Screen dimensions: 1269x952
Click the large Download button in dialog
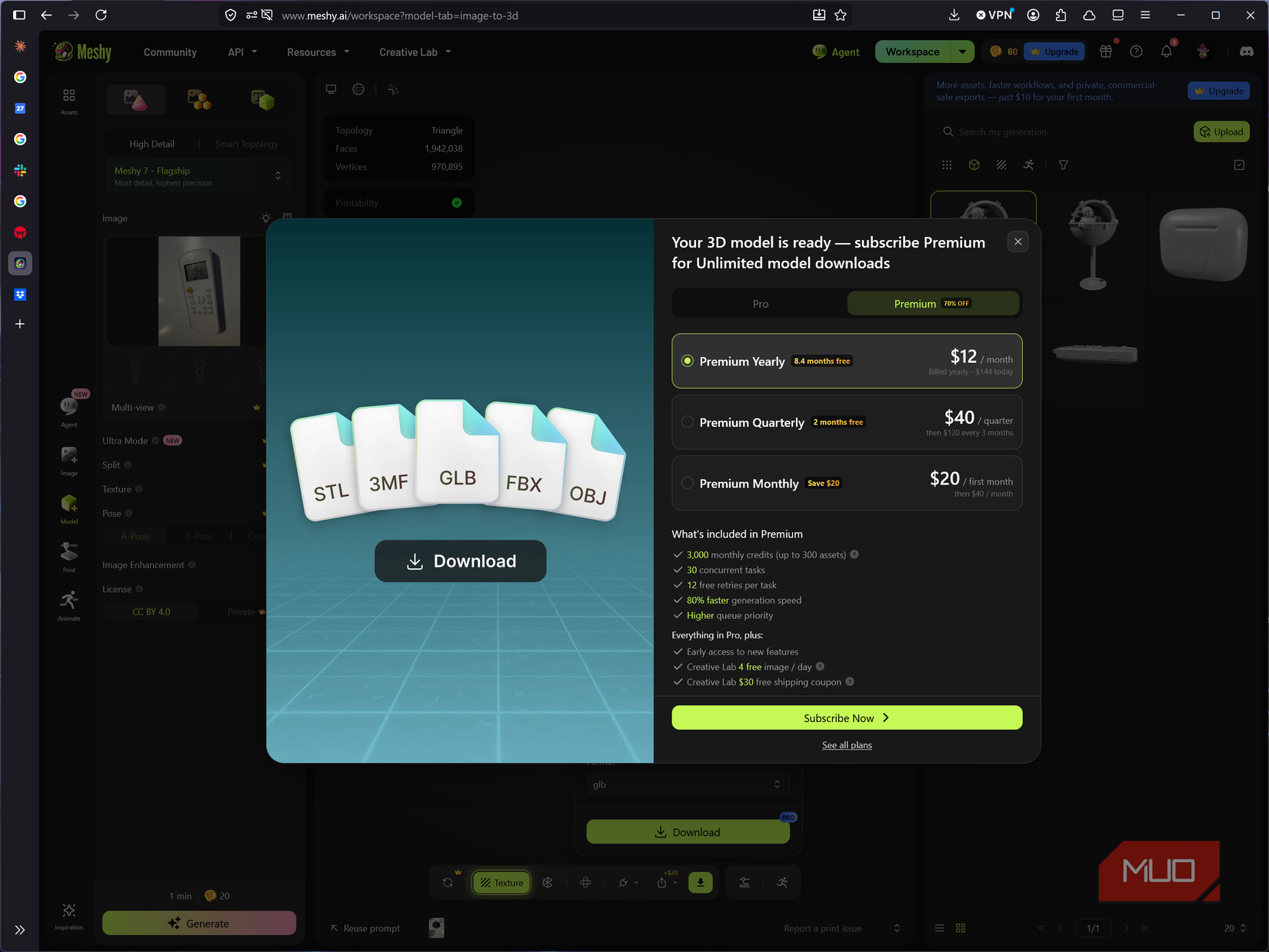[461, 561]
